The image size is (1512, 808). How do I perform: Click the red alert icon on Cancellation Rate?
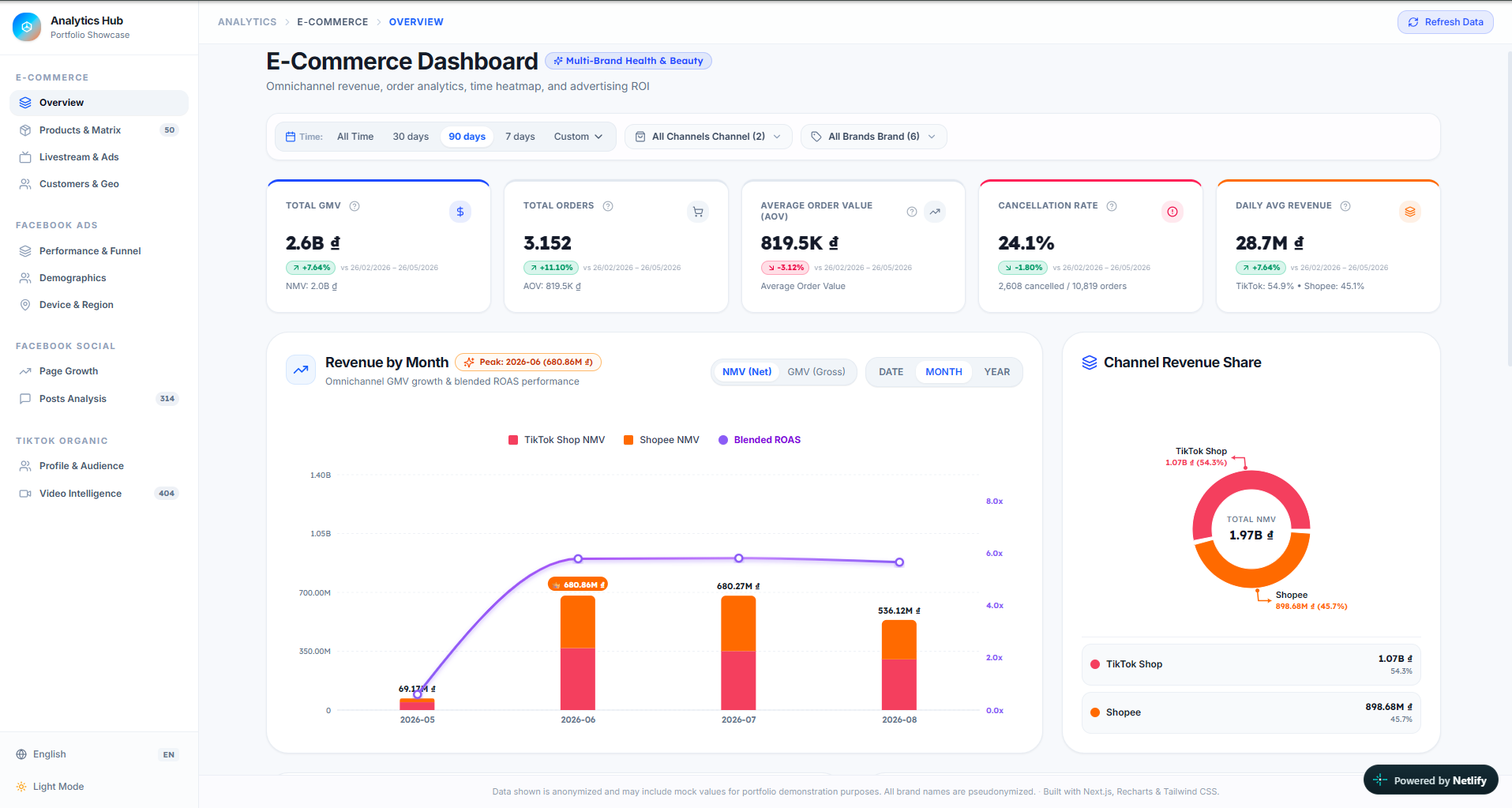1172,212
